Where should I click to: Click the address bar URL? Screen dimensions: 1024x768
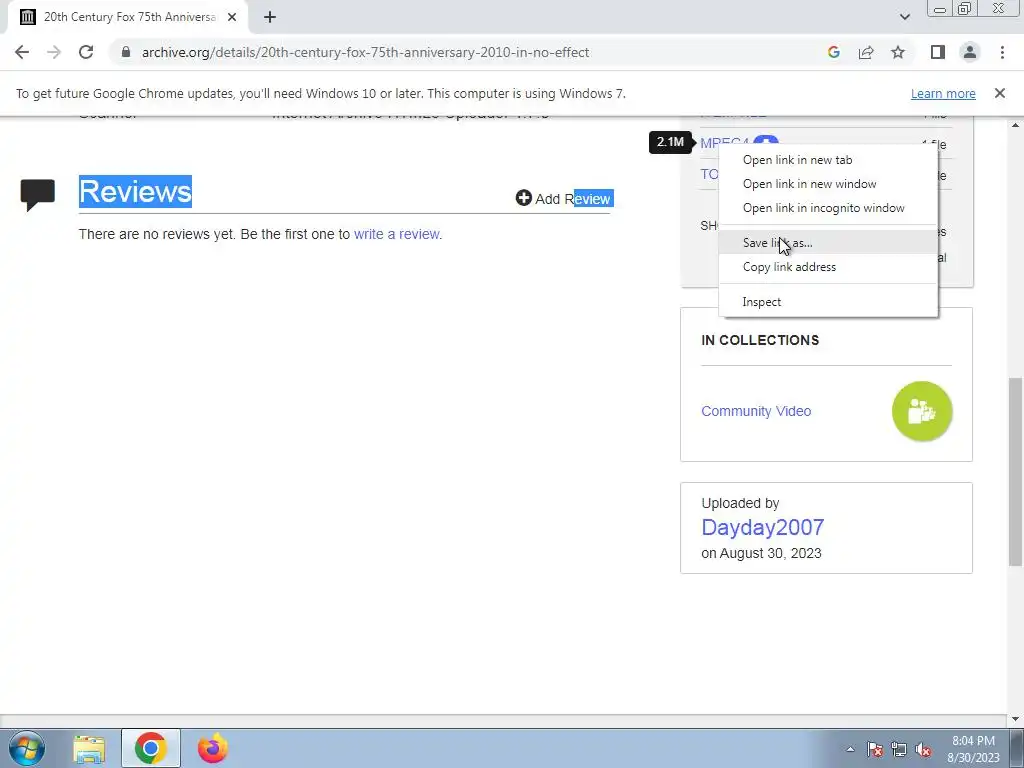(x=366, y=52)
